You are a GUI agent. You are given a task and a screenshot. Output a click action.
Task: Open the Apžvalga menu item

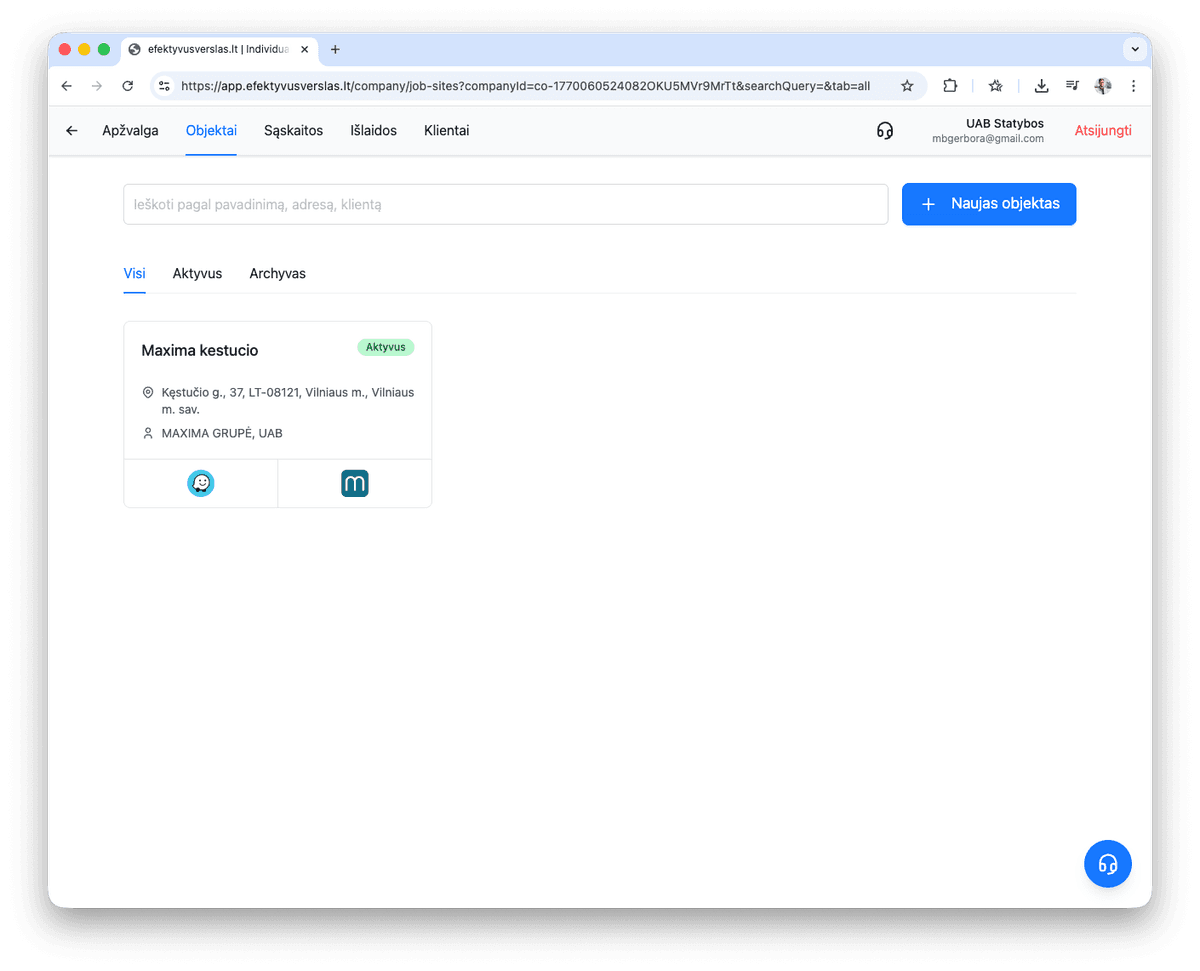tap(130, 131)
